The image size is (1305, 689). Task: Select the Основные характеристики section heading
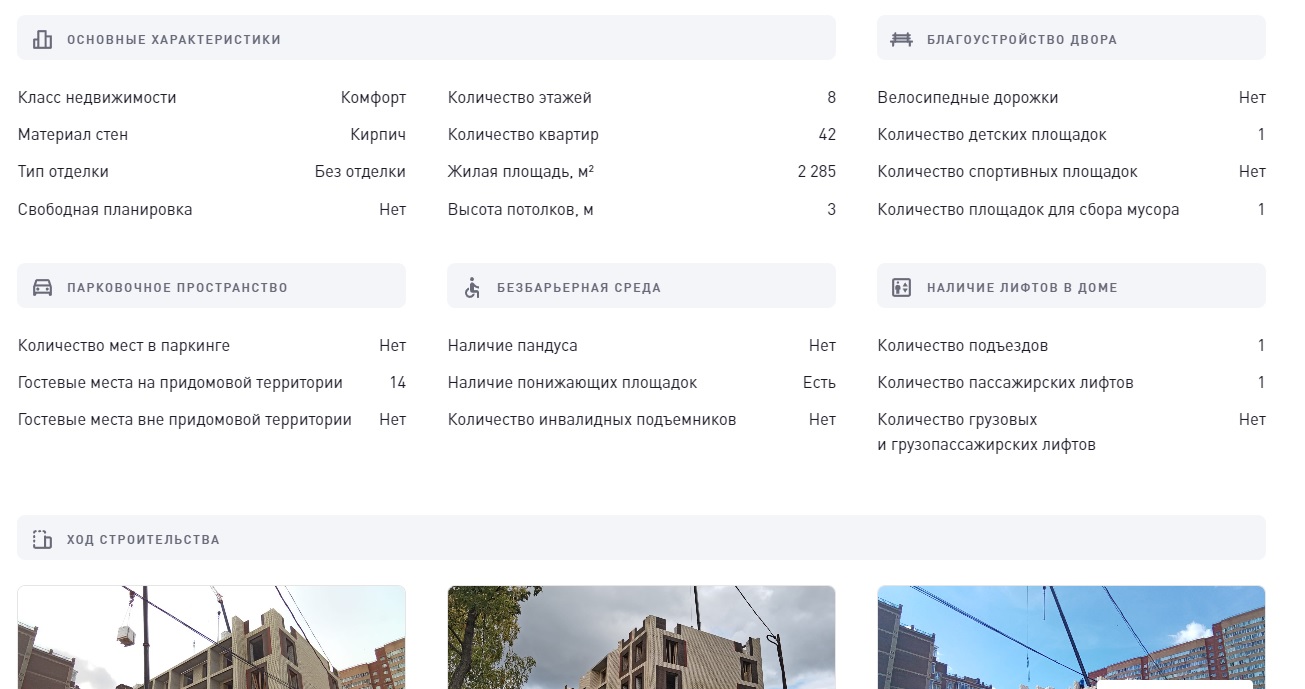[x=174, y=40]
